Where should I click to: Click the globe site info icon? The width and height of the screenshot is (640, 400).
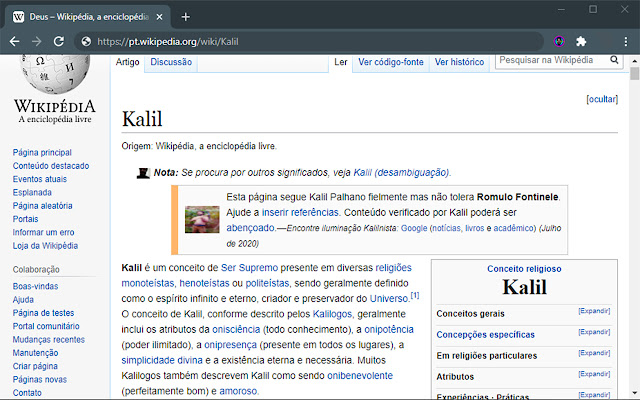pyautogui.click(x=86, y=41)
